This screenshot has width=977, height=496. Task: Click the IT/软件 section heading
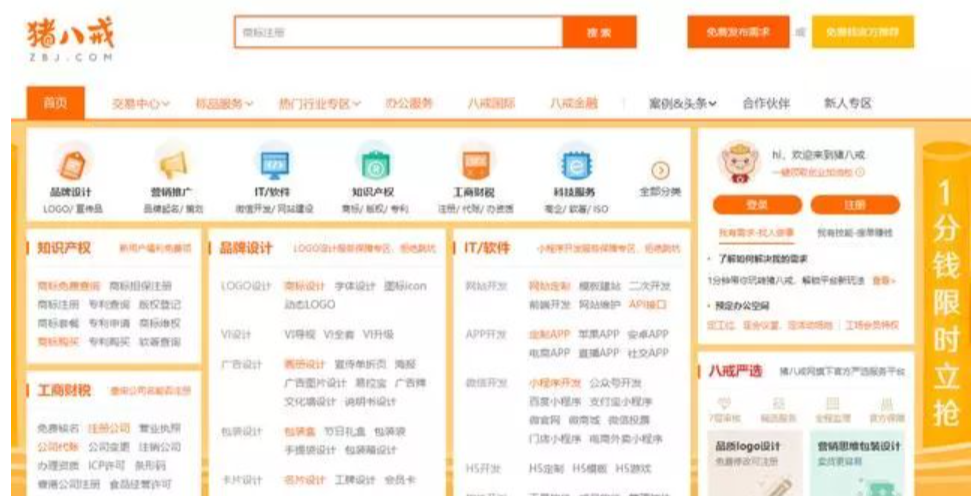point(487,248)
